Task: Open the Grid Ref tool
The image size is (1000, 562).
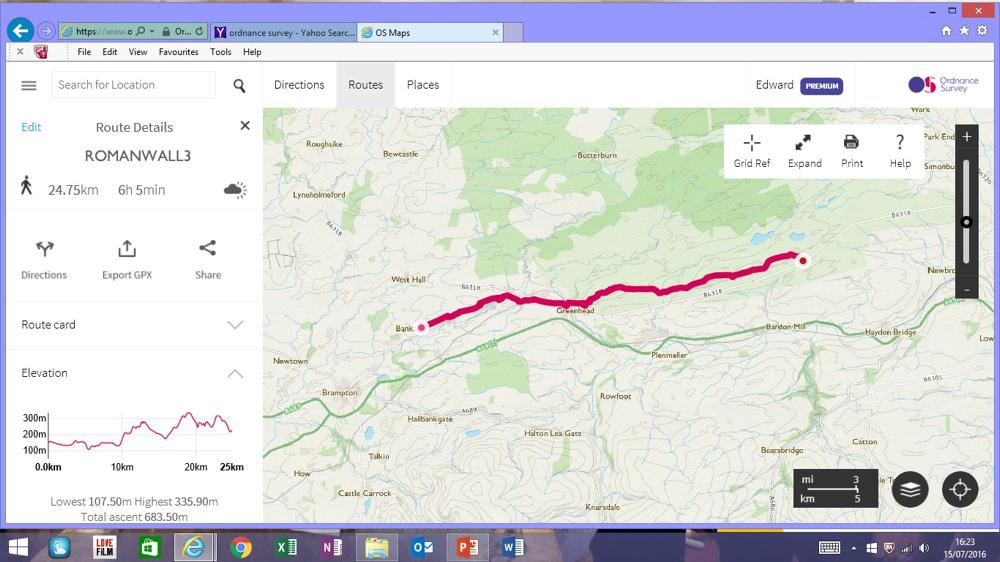Action: click(x=752, y=151)
